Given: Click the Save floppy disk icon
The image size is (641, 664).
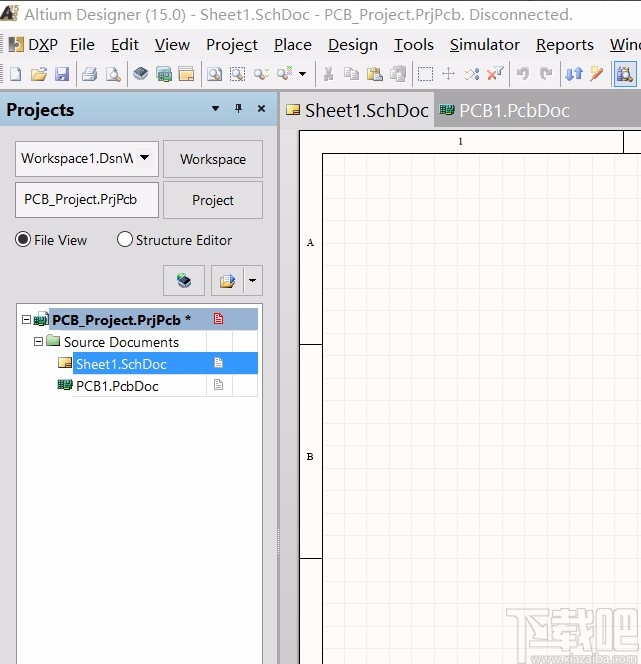Looking at the screenshot, I should [62, 74].
